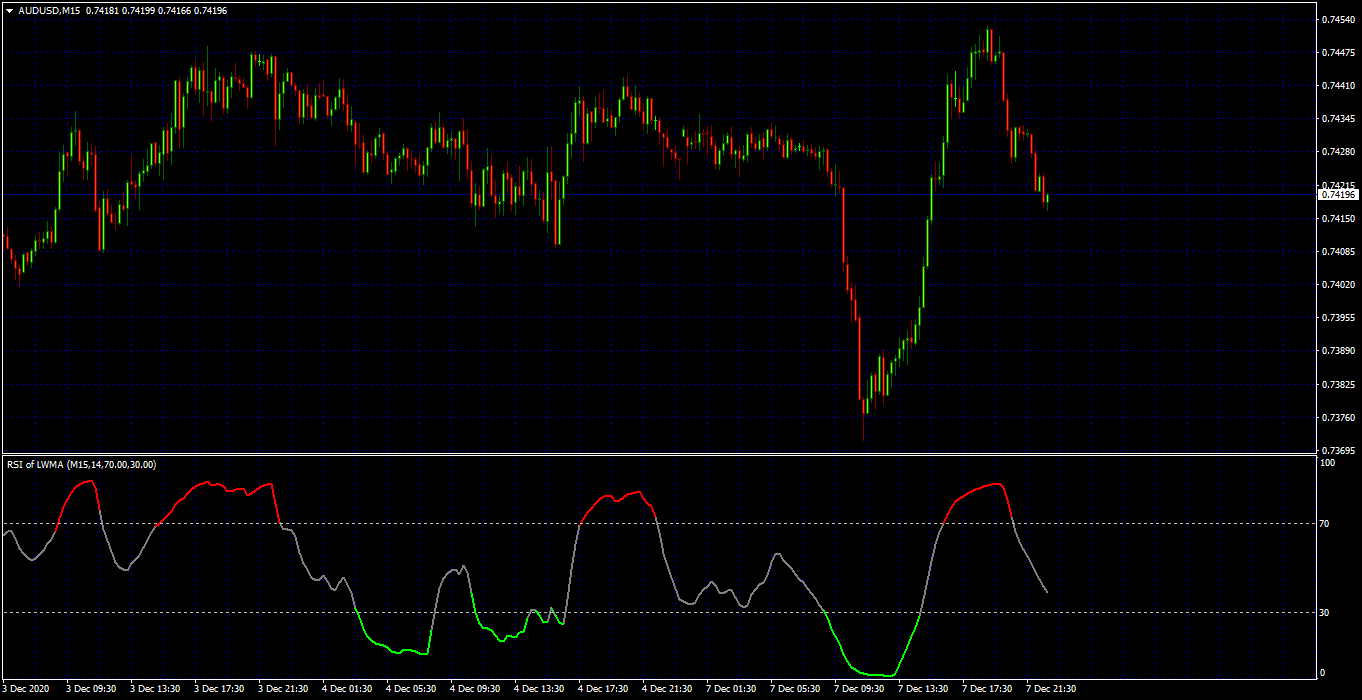Click the '3 Dec 21:30' time label
This screenshot has width=1362, height=700.
(283, 689)
